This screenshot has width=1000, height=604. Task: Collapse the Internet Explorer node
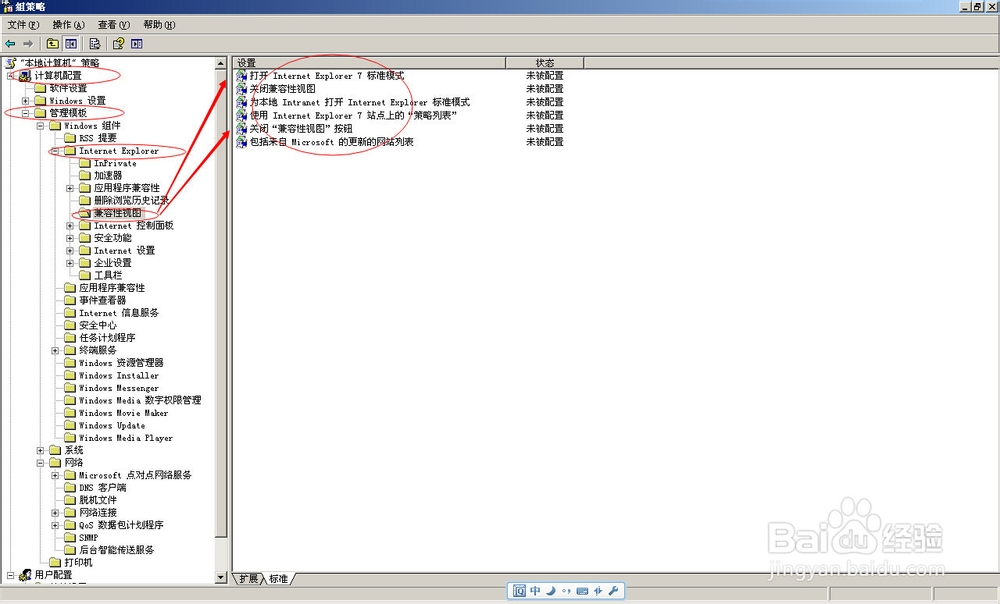[55, 151]
